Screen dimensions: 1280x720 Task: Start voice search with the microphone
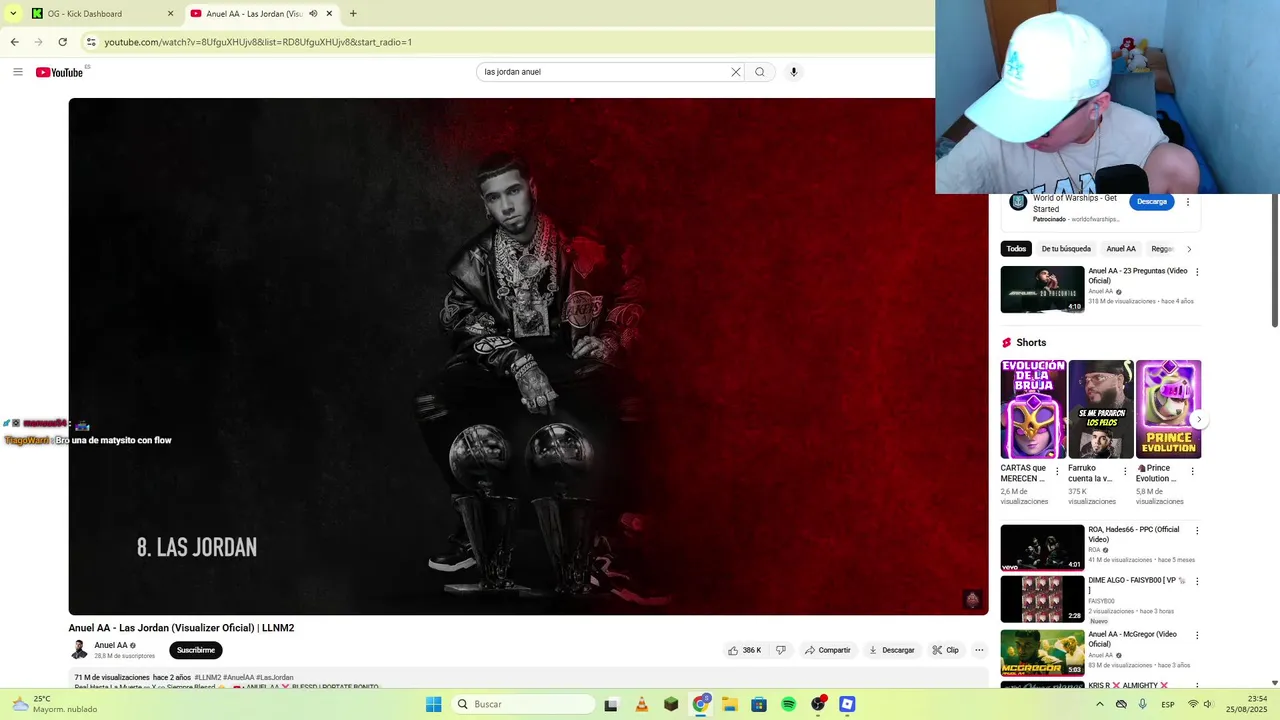[794, 72]
